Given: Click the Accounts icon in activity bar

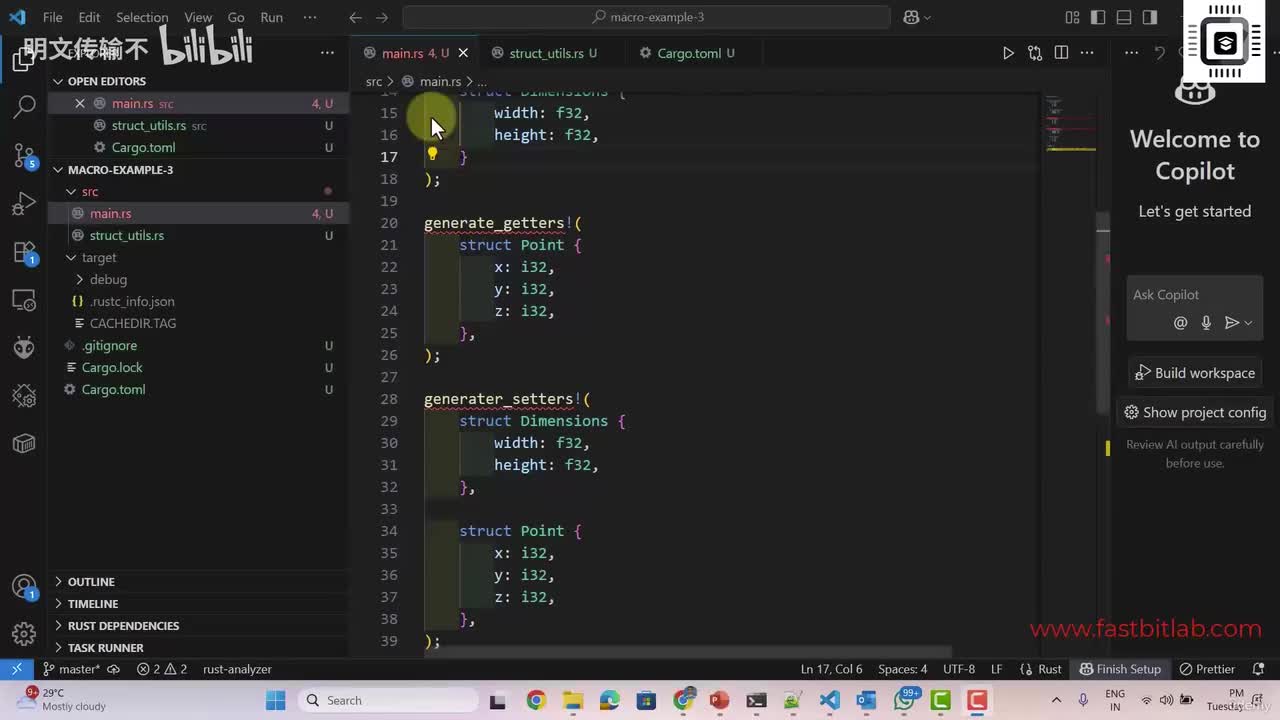Looking at the screenshot, I should [24, 587].
